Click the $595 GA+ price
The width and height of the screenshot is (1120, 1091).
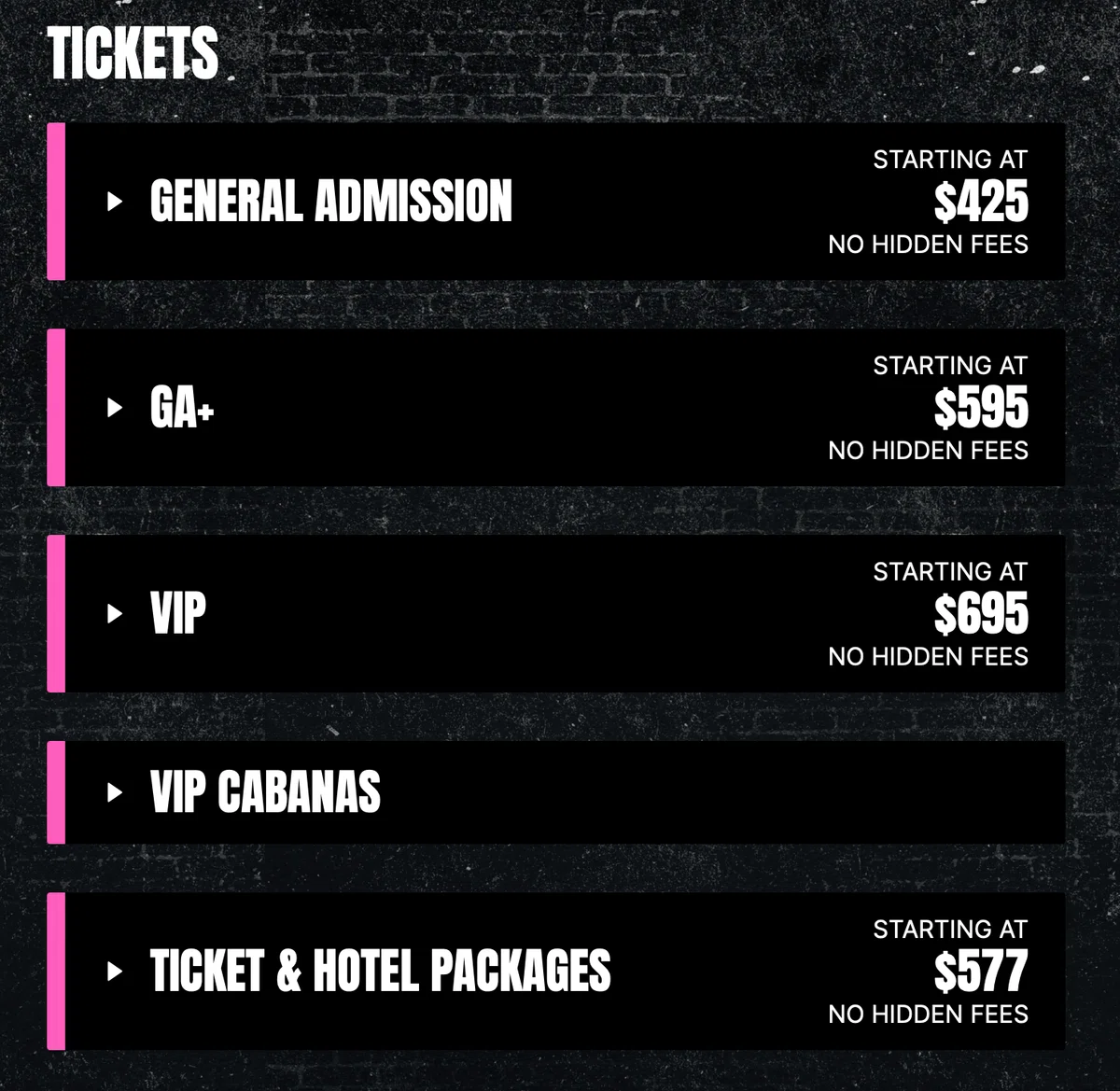pos(981,409)
